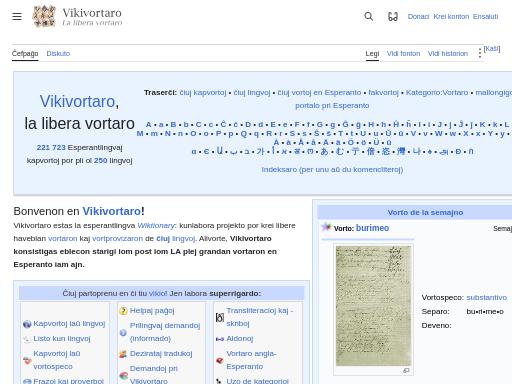Open the ĉiuj kapvortoj link
This screenshot has width=512, height=384.
pos(203,93)
